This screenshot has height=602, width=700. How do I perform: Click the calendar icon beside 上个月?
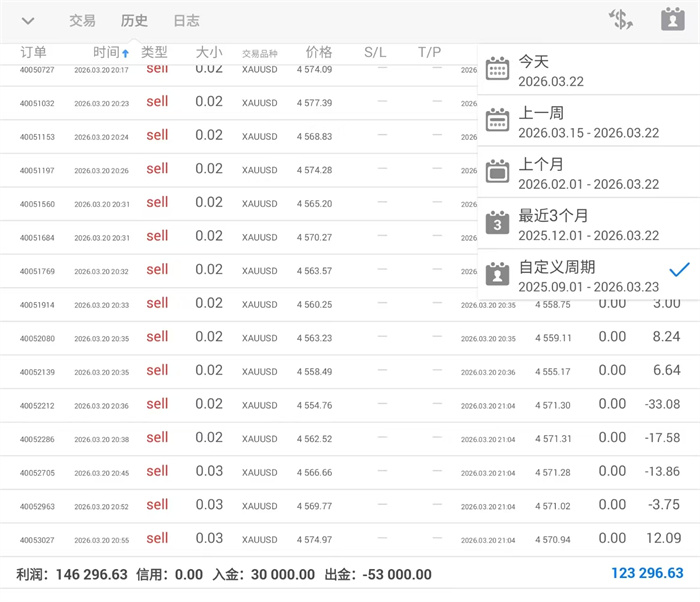(497, 171)
